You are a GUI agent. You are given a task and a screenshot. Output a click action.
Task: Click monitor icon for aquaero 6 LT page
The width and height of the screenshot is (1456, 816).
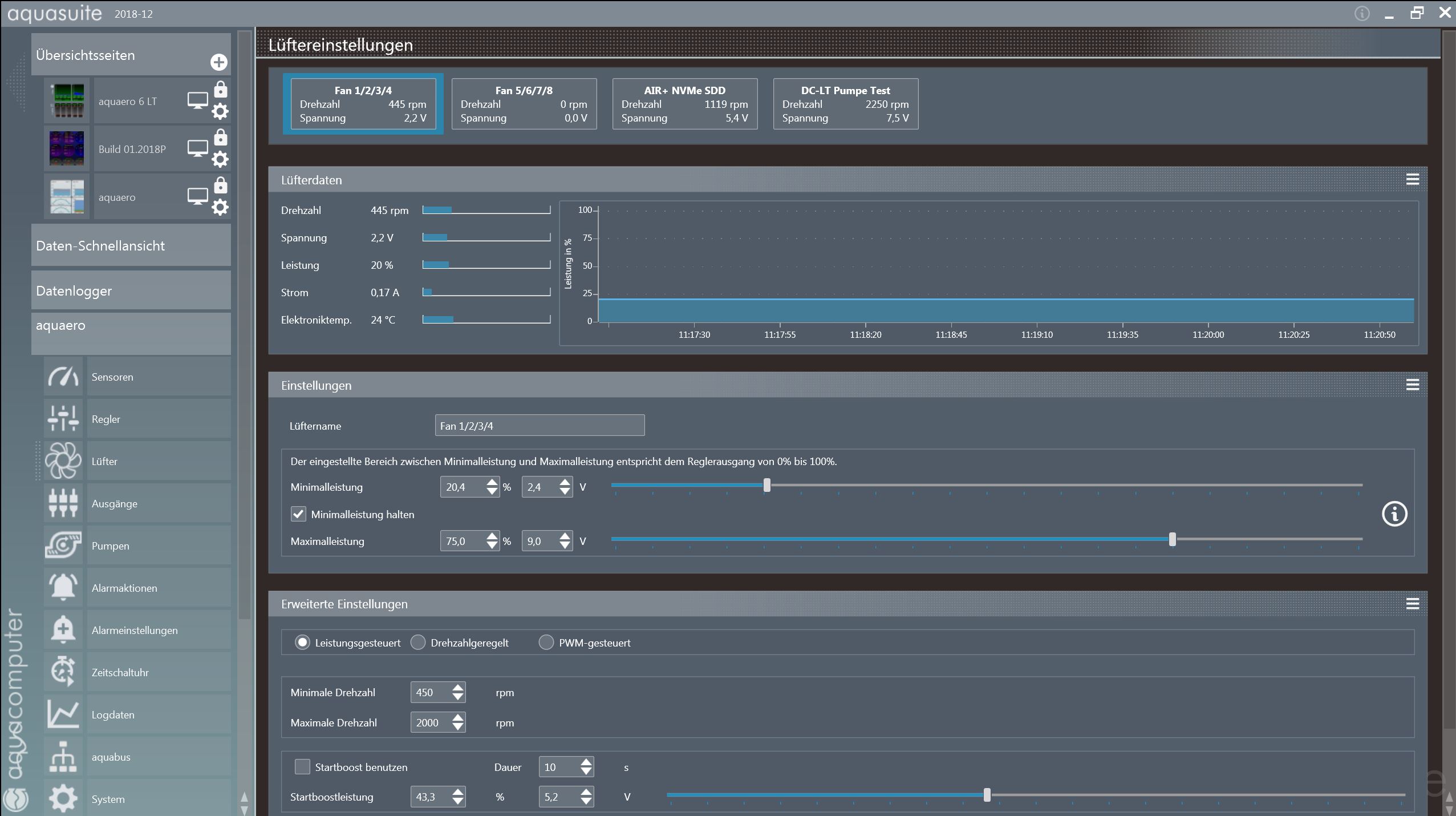point(198,101)
